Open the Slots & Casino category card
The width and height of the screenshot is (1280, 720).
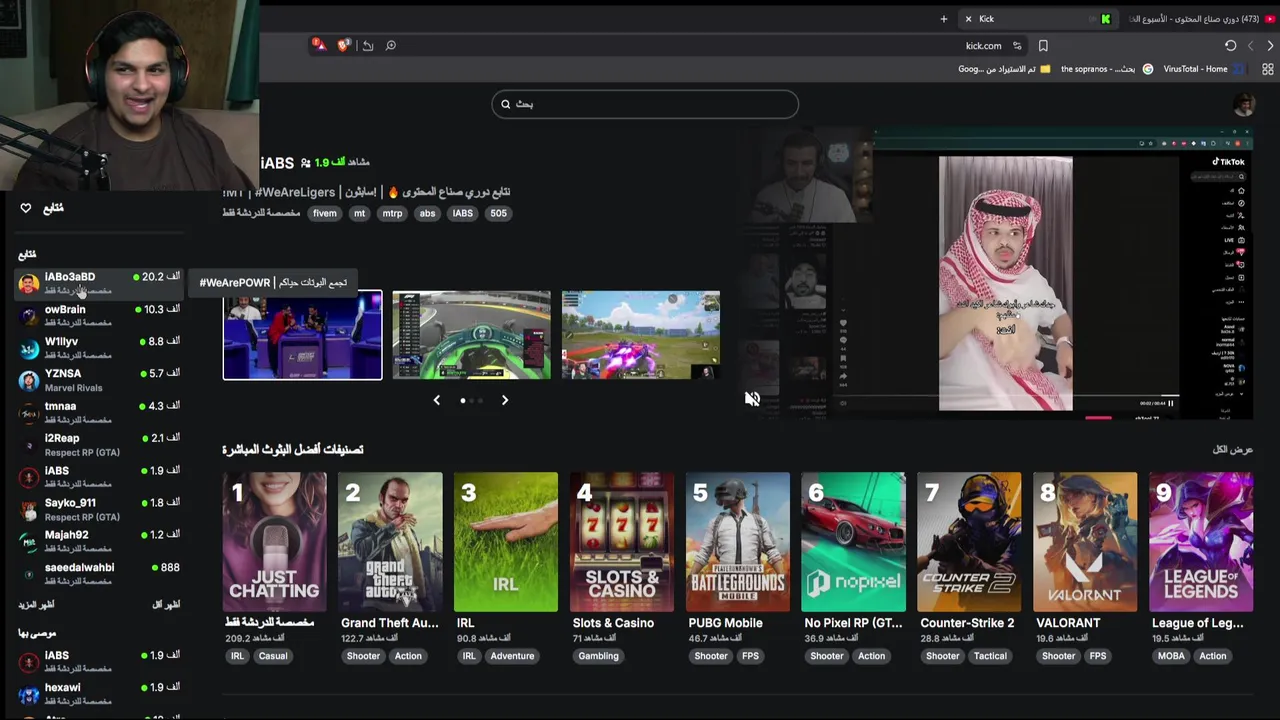[x=622, y=542]
